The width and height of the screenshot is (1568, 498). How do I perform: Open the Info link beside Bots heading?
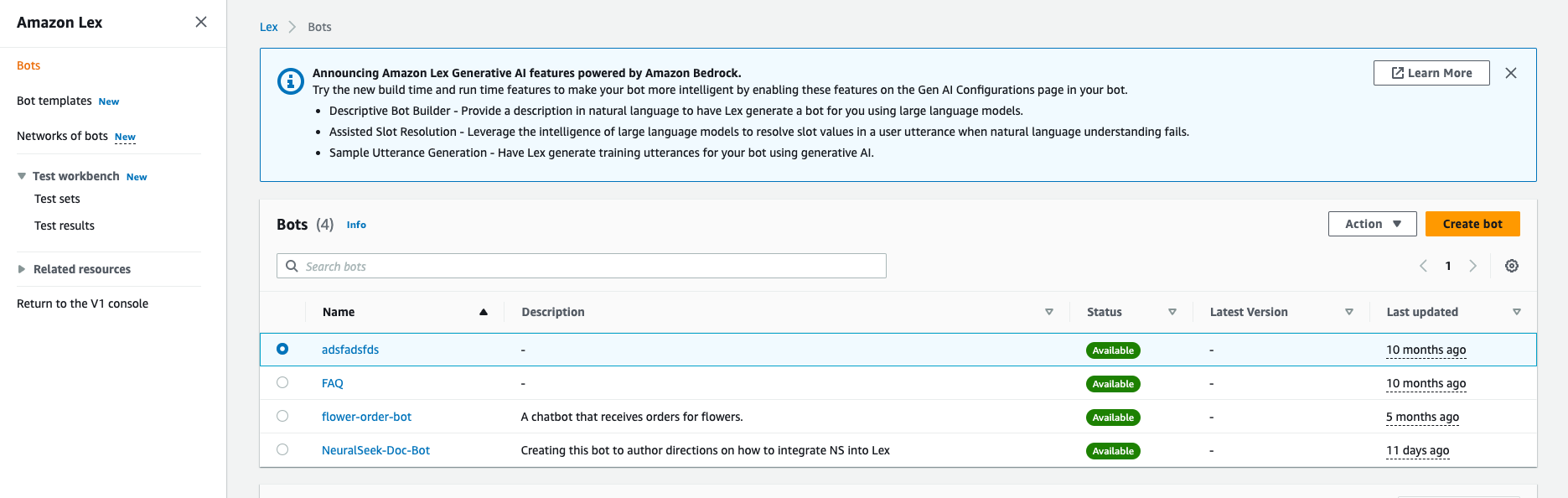(356, 225)
